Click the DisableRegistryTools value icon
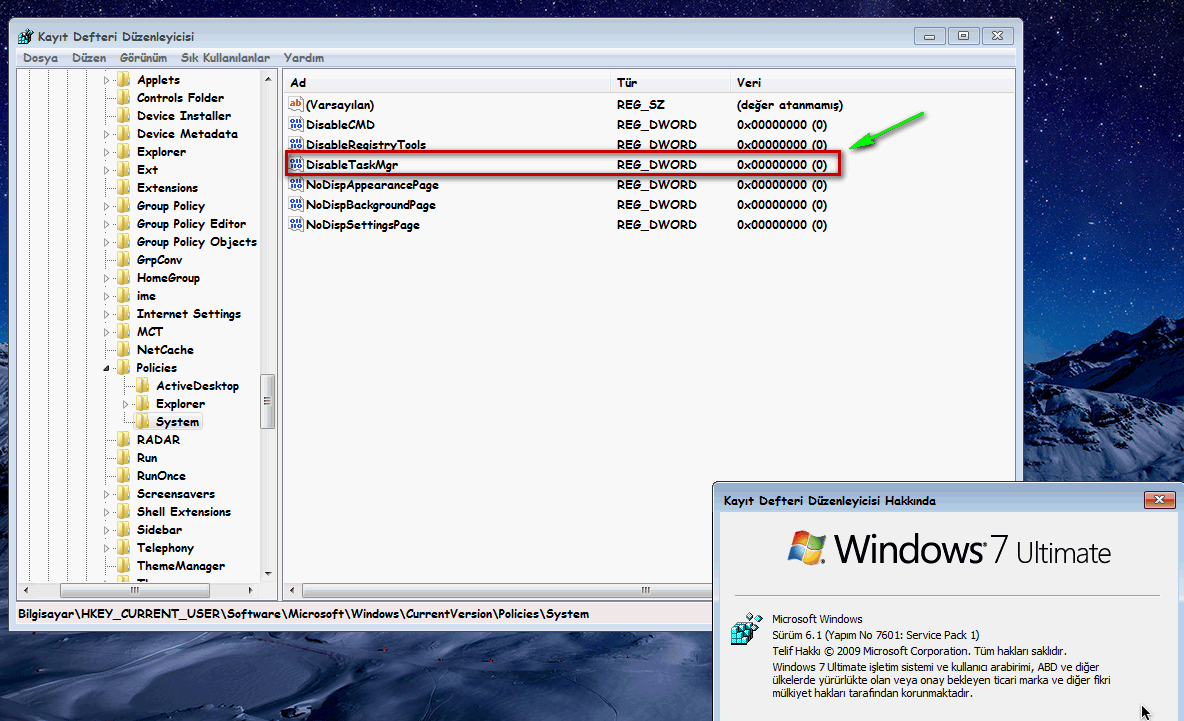The image size is (1184, 721). 296,144
